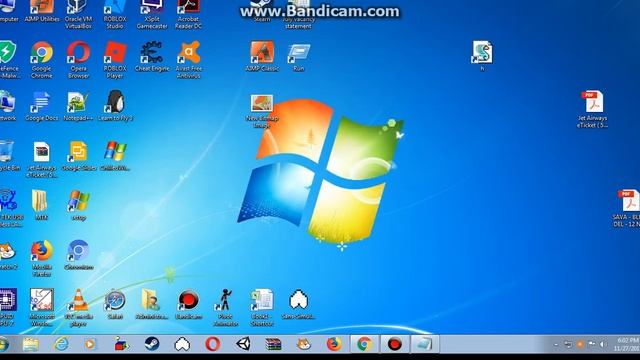The image size is (640, 360).
Task: Click the volume speaker tray icon
Action: coord(603,345)
